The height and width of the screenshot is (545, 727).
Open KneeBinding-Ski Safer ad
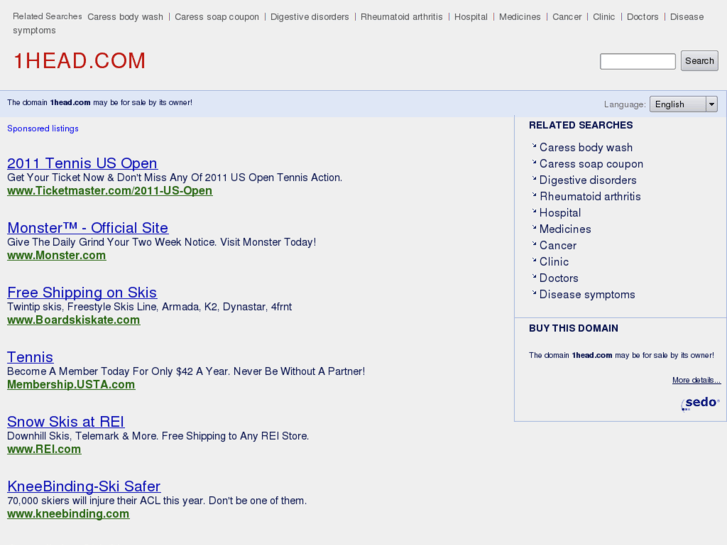pyautogui.click(x=84, y=486)
